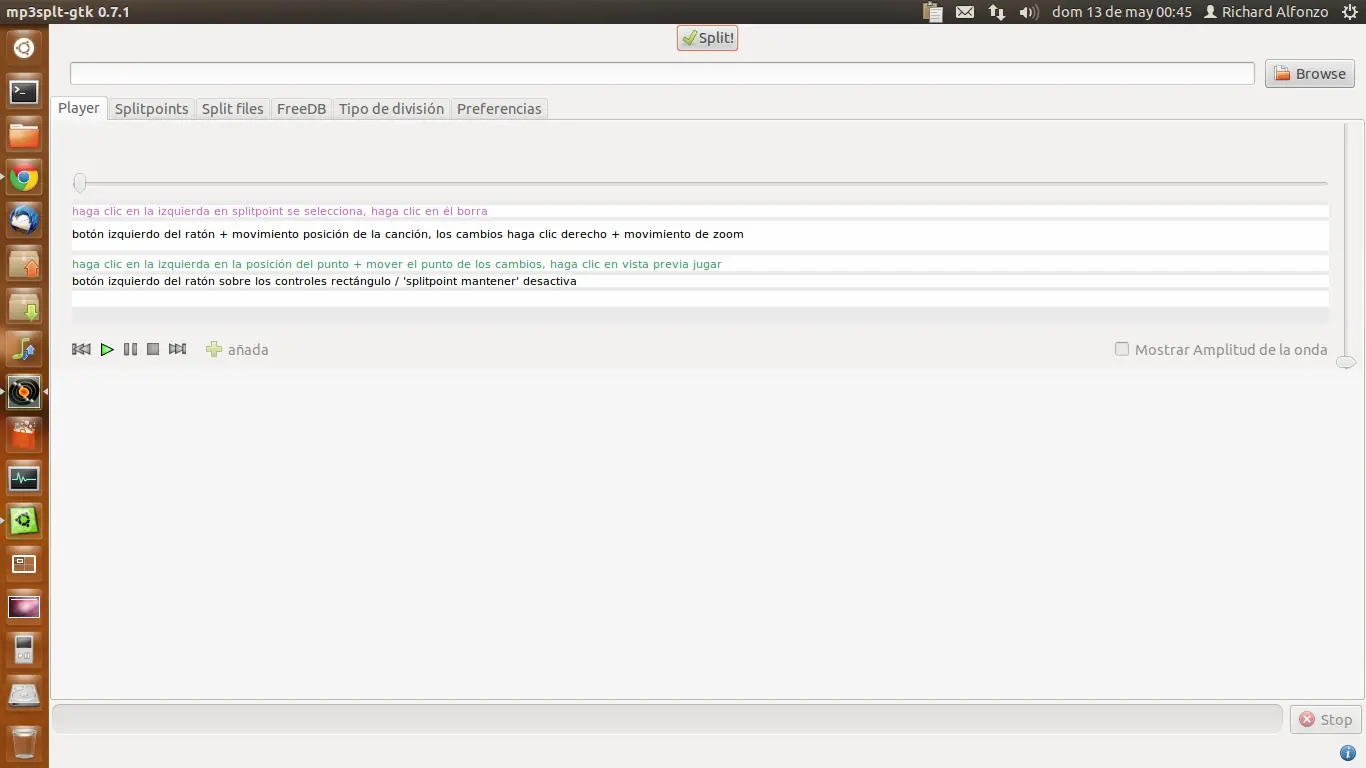Open System Monitor from the launcher

[x=24, y=478]
